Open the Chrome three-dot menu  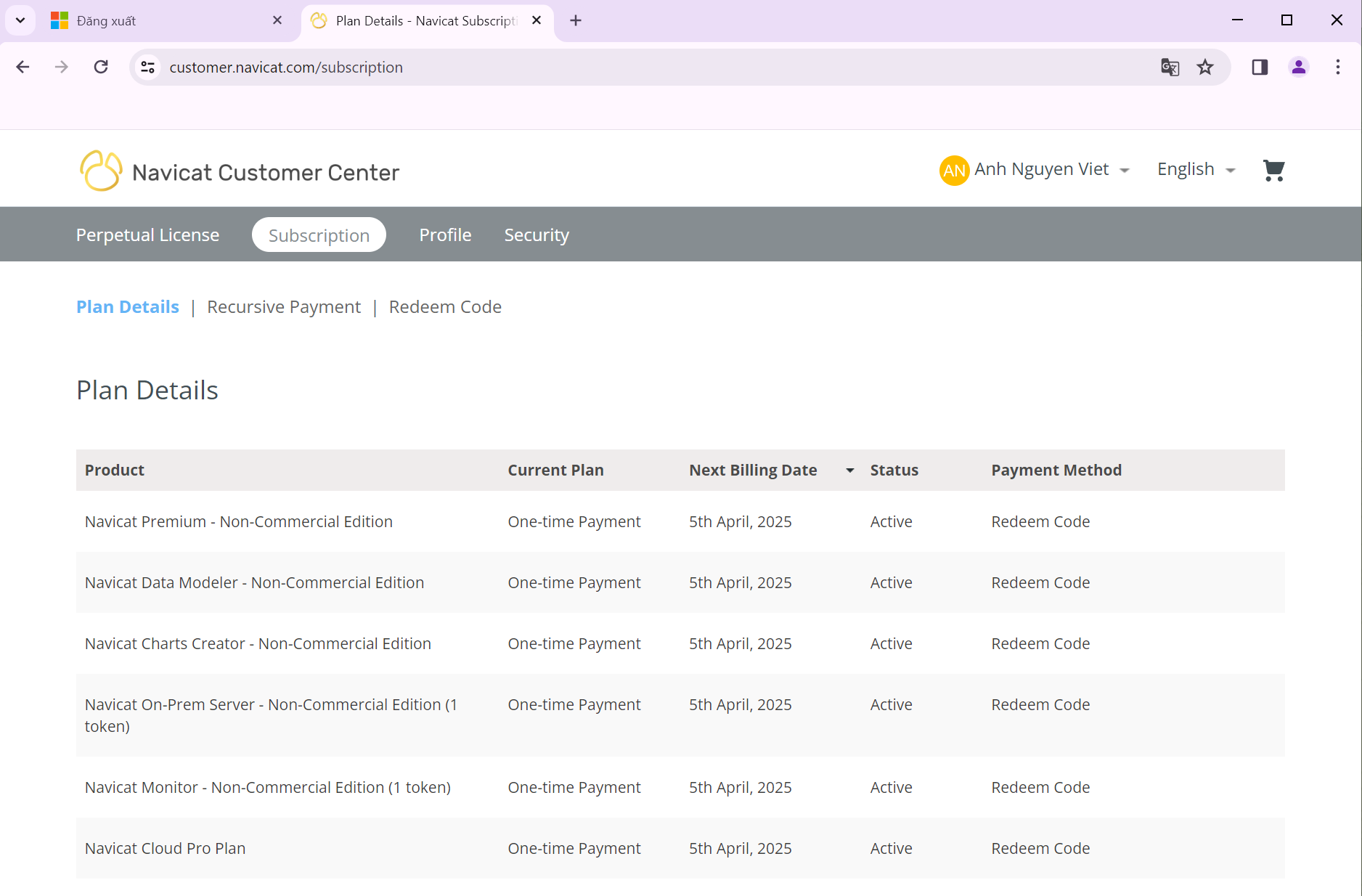1337,68
